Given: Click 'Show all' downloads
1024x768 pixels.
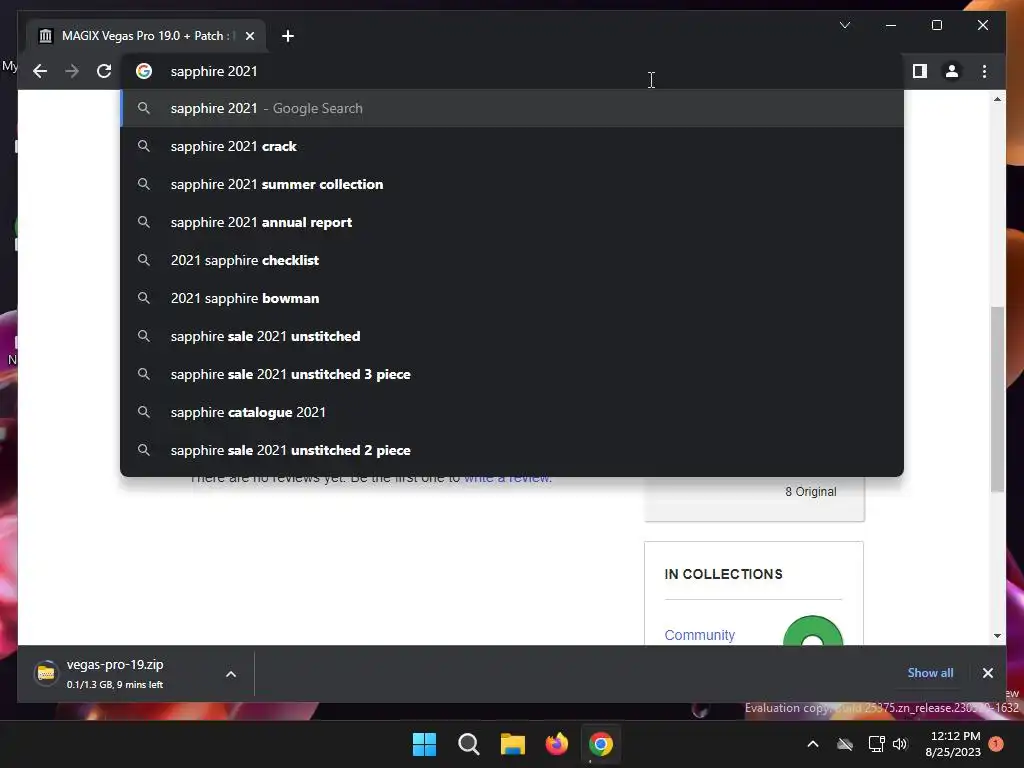Looking at the screenshot, I should (930, 673).
